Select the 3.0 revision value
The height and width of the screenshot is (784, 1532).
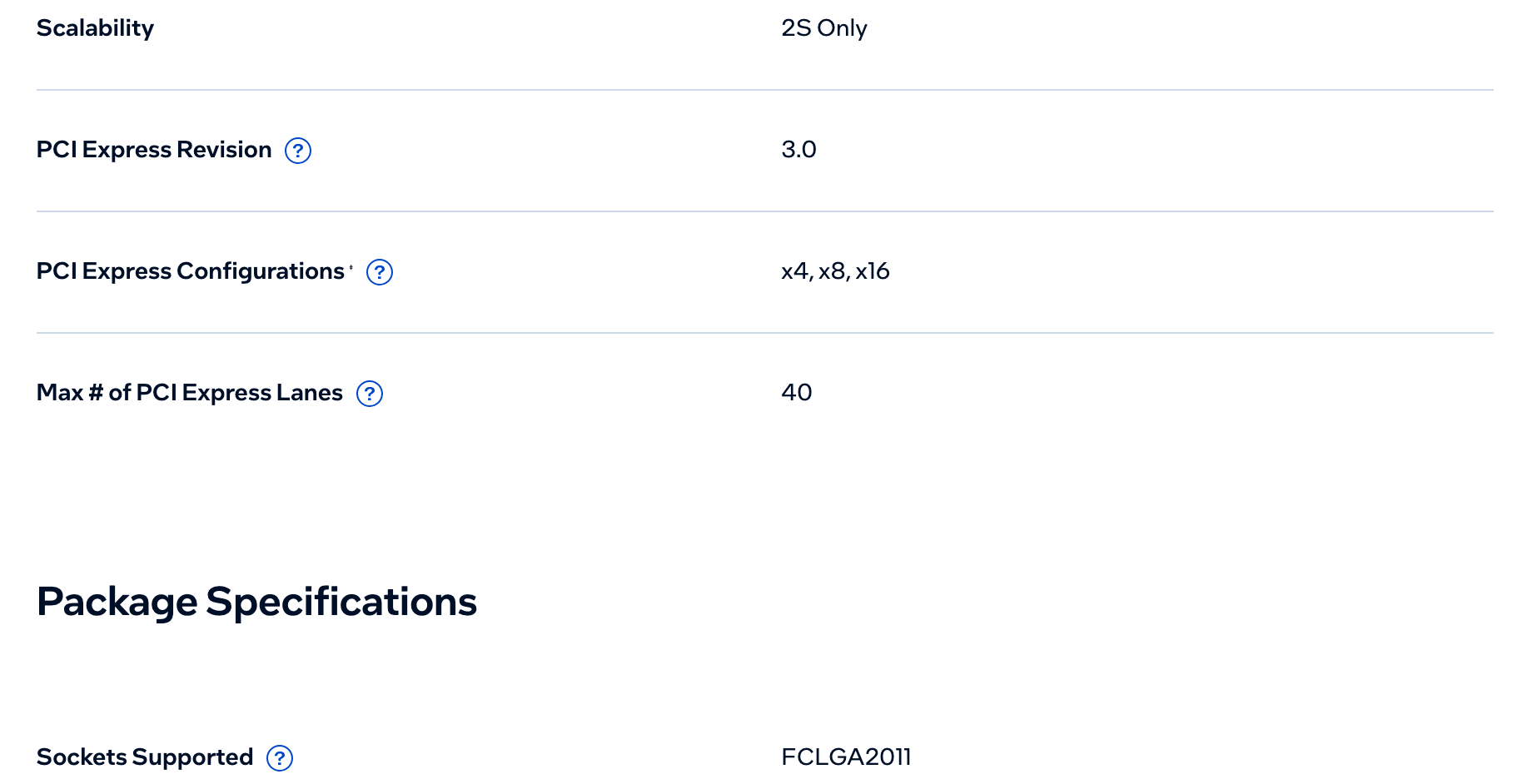(798, 150)
